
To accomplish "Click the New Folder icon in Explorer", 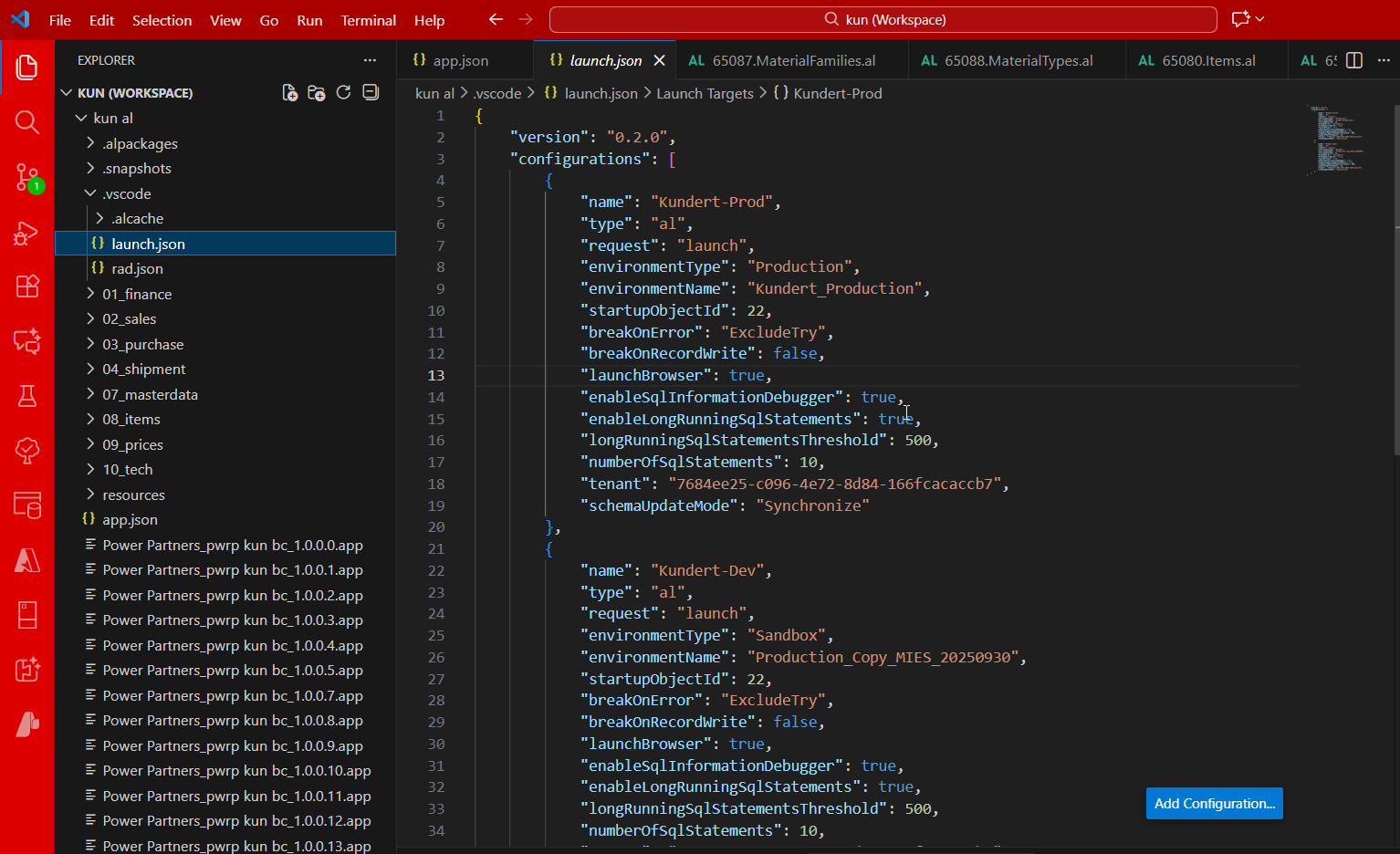I will pos(317,92).
